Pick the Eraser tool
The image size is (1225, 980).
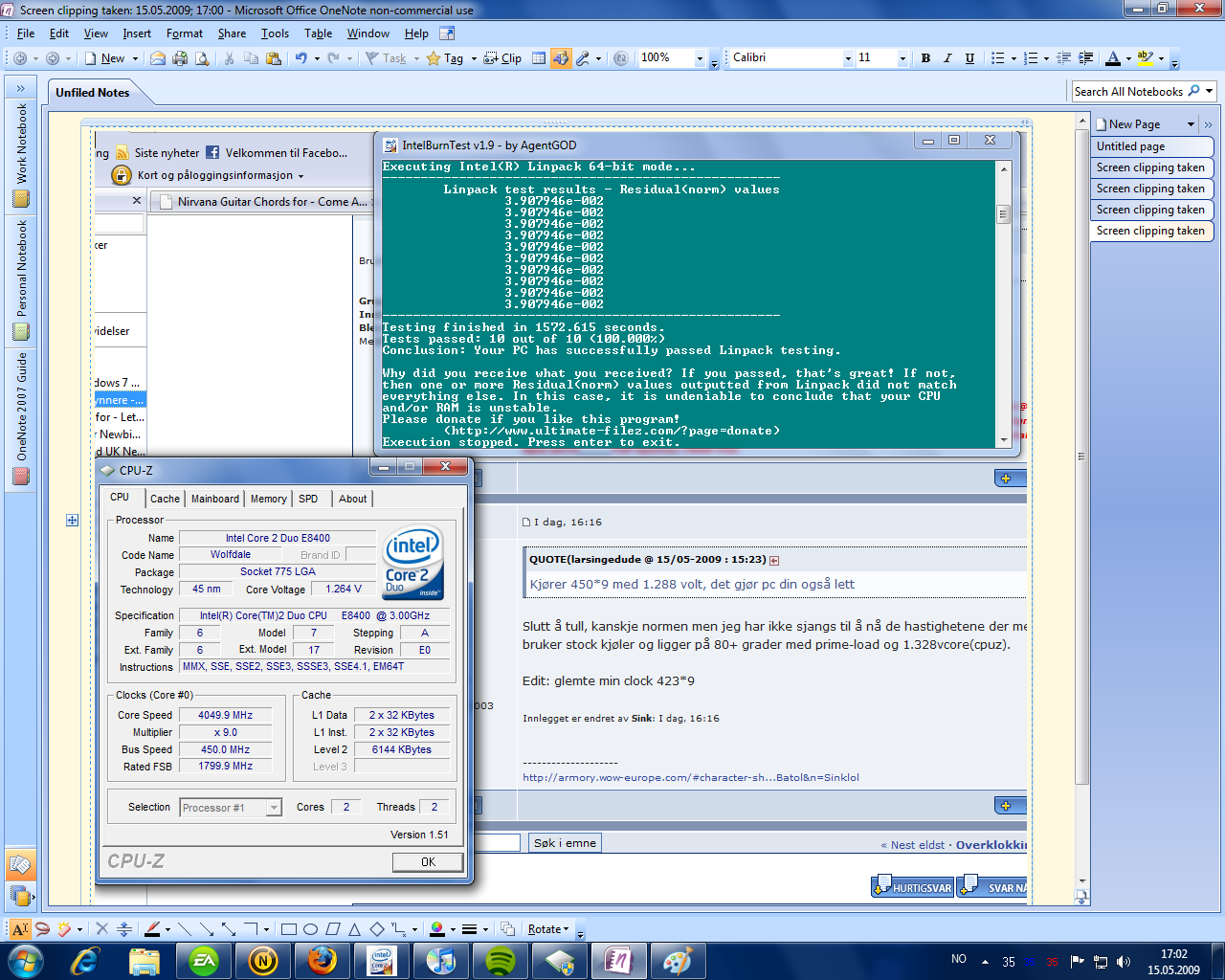[64, 929]
